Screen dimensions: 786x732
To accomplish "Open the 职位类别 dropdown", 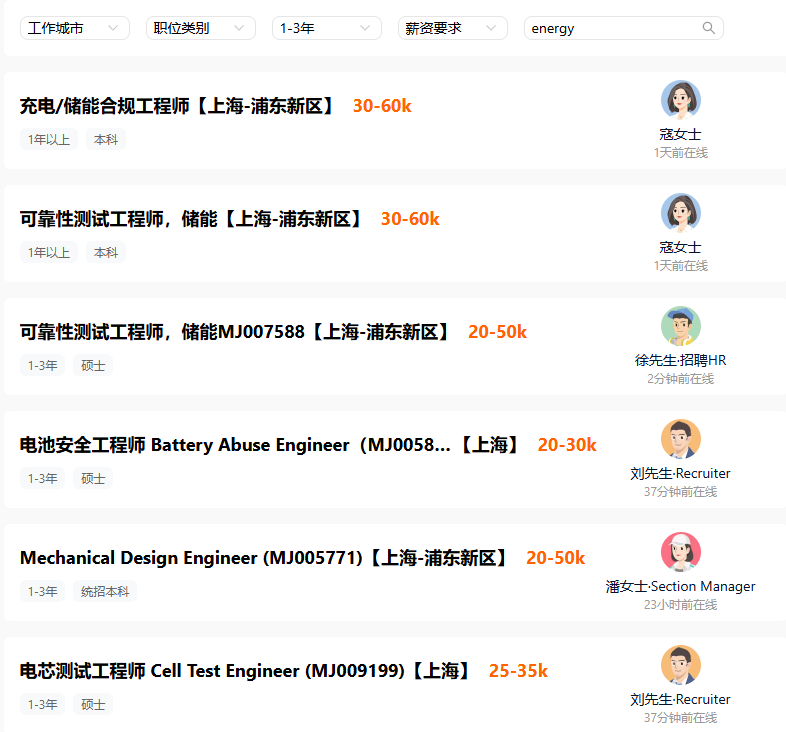I will (201, 28).
